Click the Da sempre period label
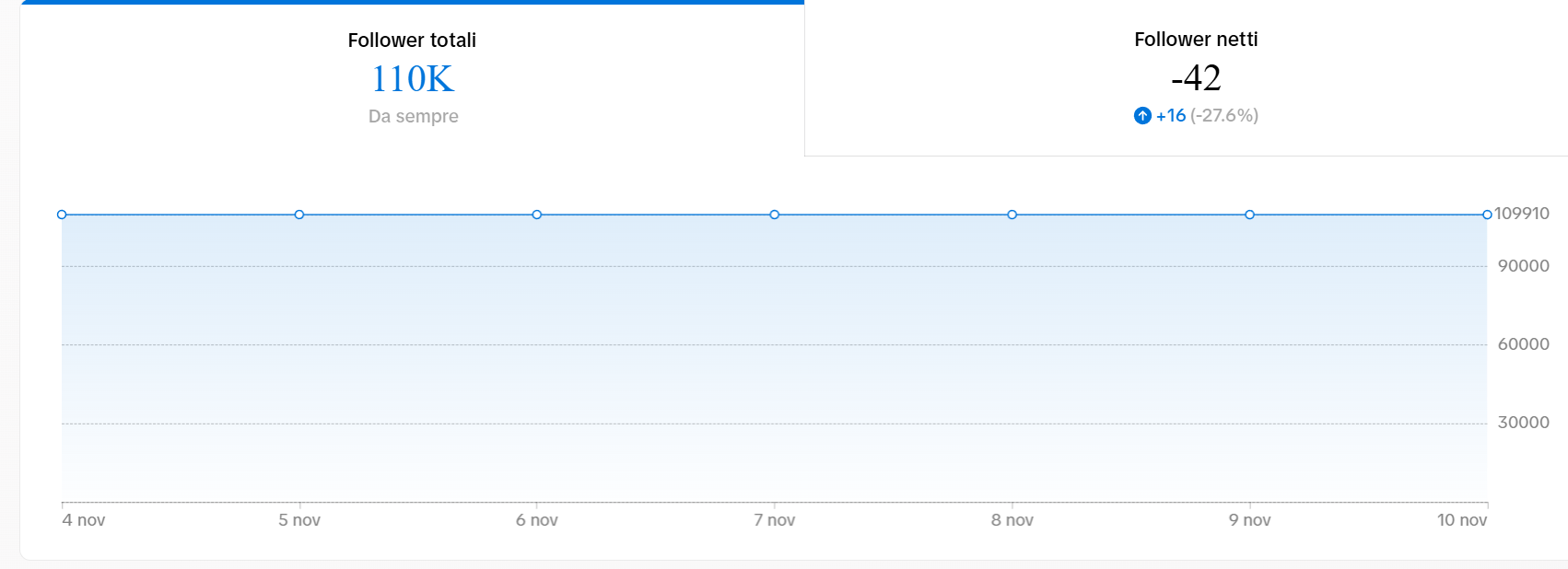The height and width of the screenshot is (569, 1568). pyautogui.click(x=413, y=117)
